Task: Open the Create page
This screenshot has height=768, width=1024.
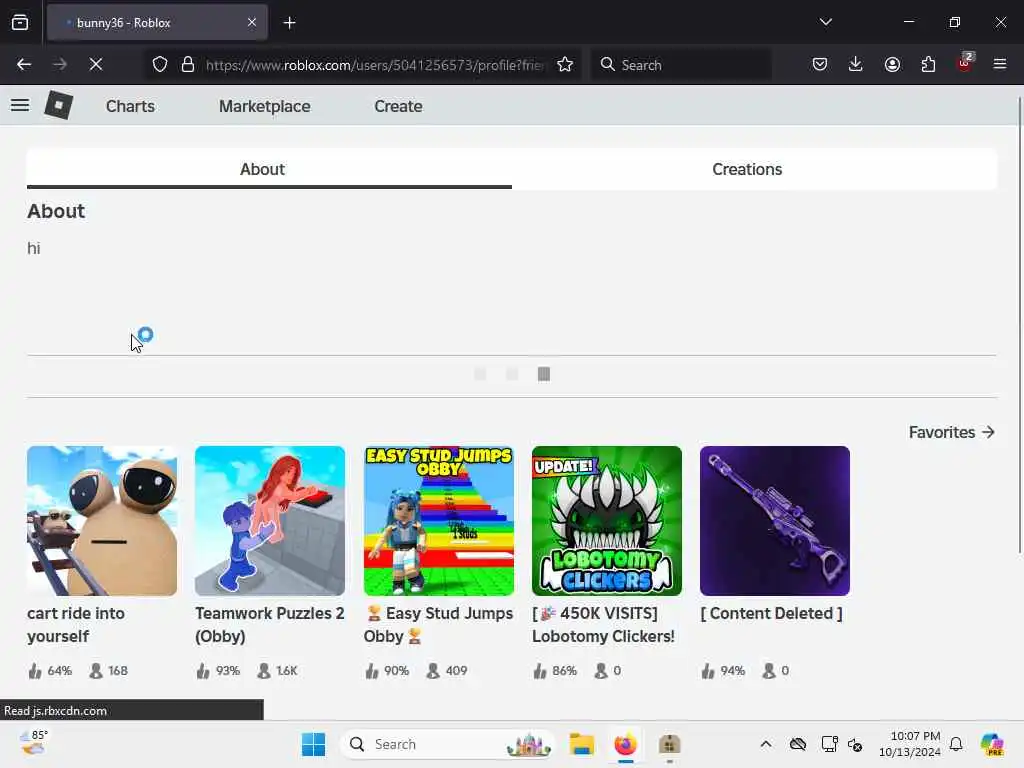Action: [398, 106]
